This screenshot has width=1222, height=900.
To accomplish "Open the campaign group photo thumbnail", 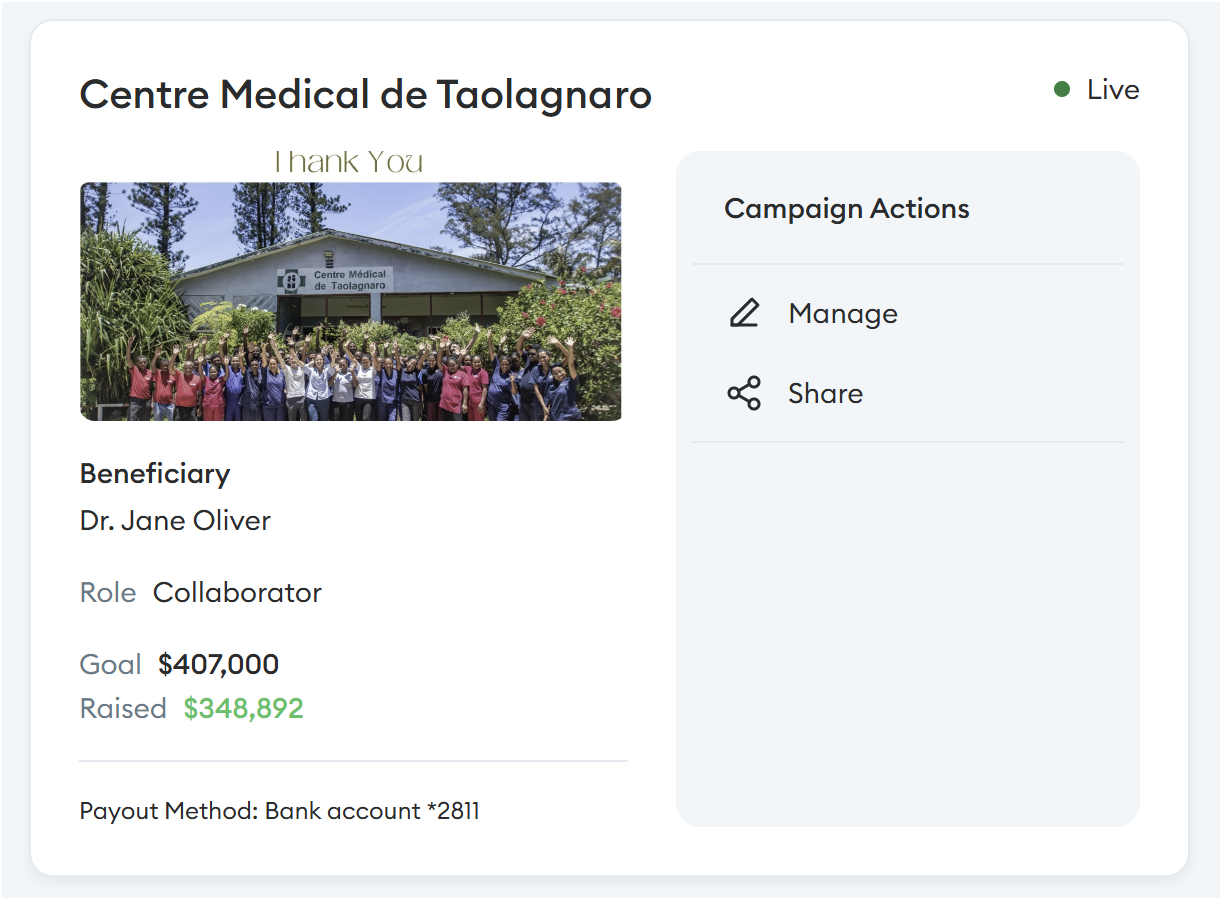I will click(351, 301).
